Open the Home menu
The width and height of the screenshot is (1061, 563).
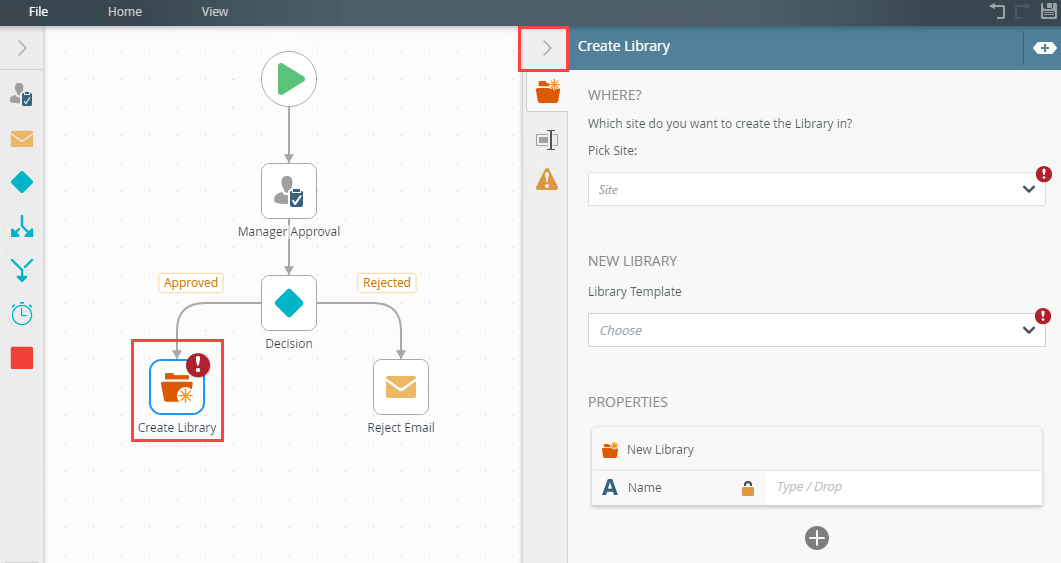(x=125, y=12)
